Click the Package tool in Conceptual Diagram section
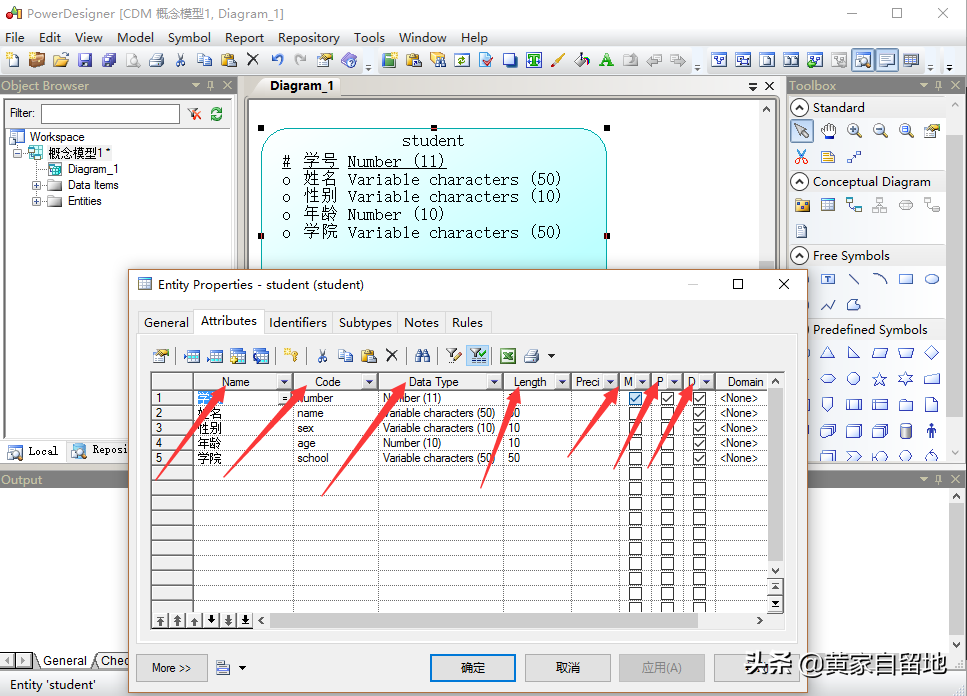The image size is (967, 696). pyautogui.click(x=801, y=205)
